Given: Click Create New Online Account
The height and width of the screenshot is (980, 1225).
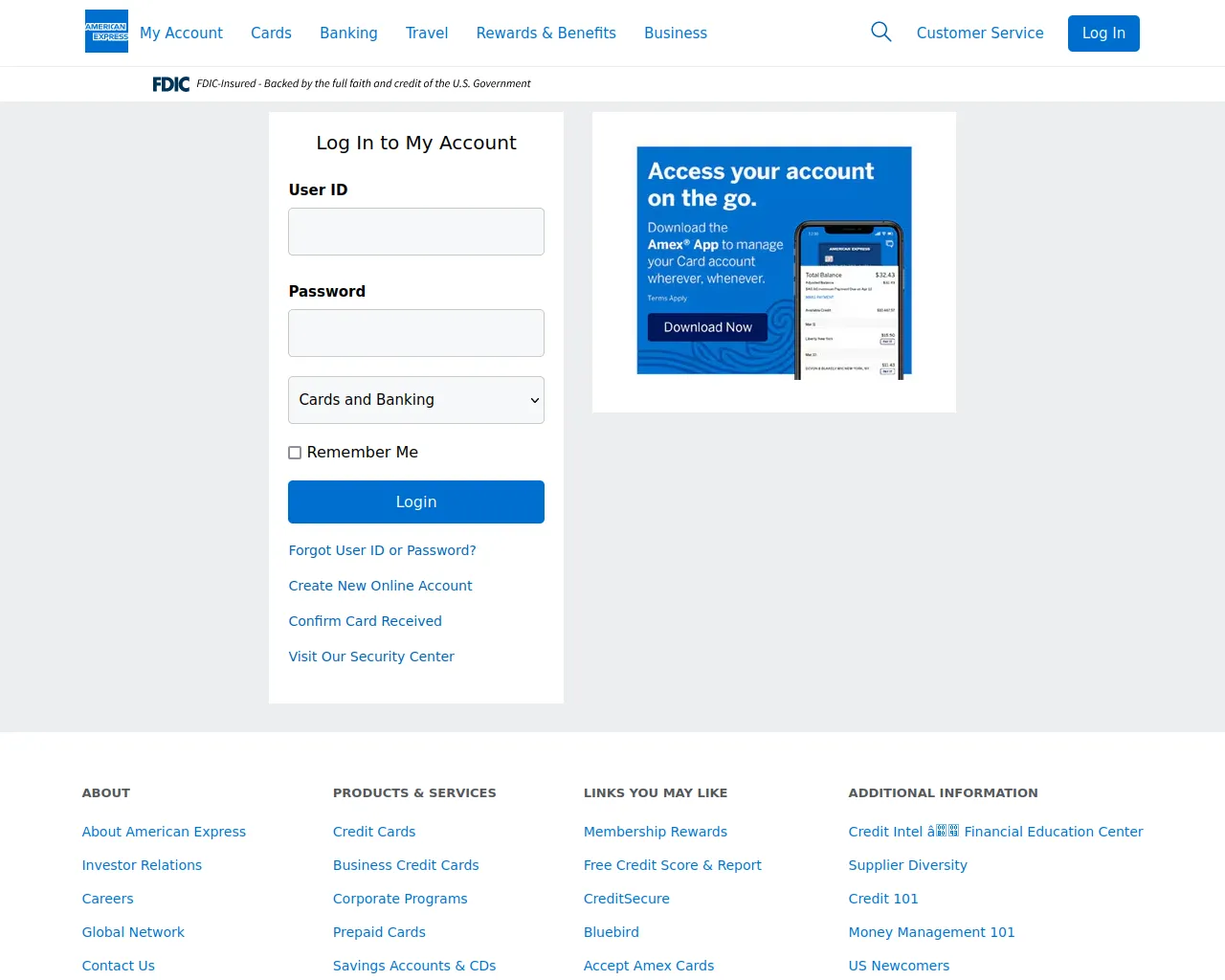Looking at the screenshot, I should pos(380,586).
